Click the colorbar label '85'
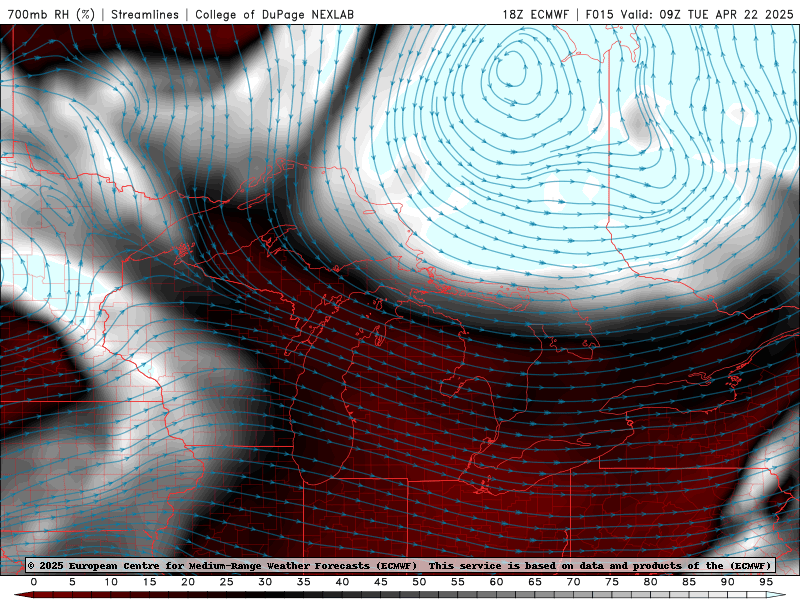The height and width of the screenshot is (600, 800). 689,582
